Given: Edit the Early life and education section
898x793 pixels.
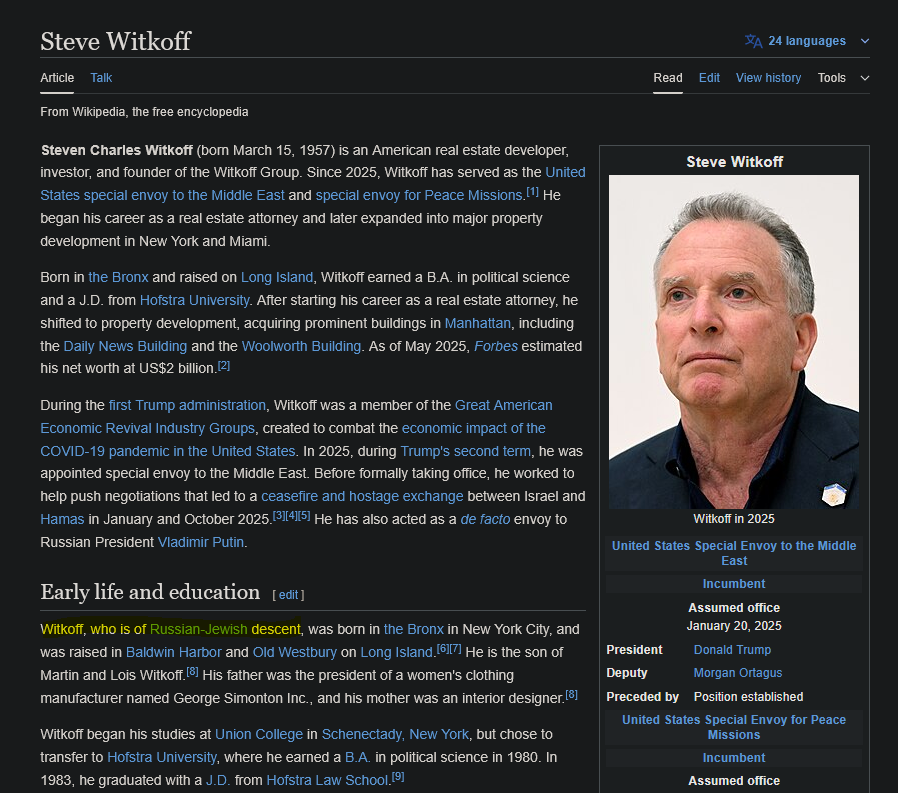Looking at the screenshot, I should tap(288, 595).
